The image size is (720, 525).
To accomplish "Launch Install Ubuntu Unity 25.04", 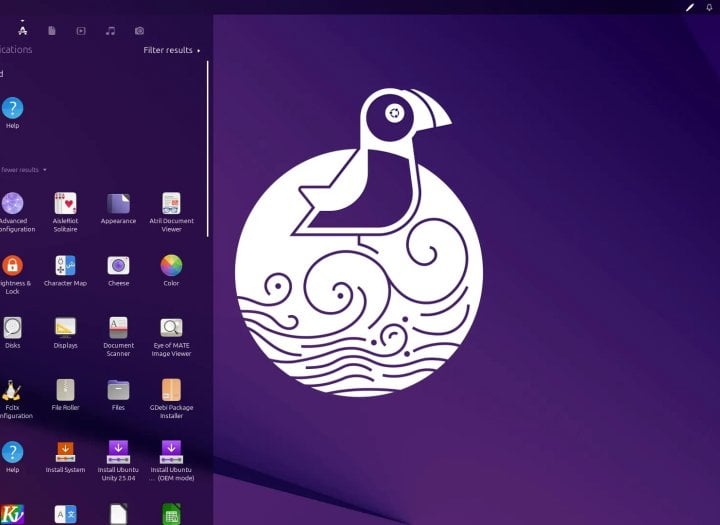I will click(118, 461).
